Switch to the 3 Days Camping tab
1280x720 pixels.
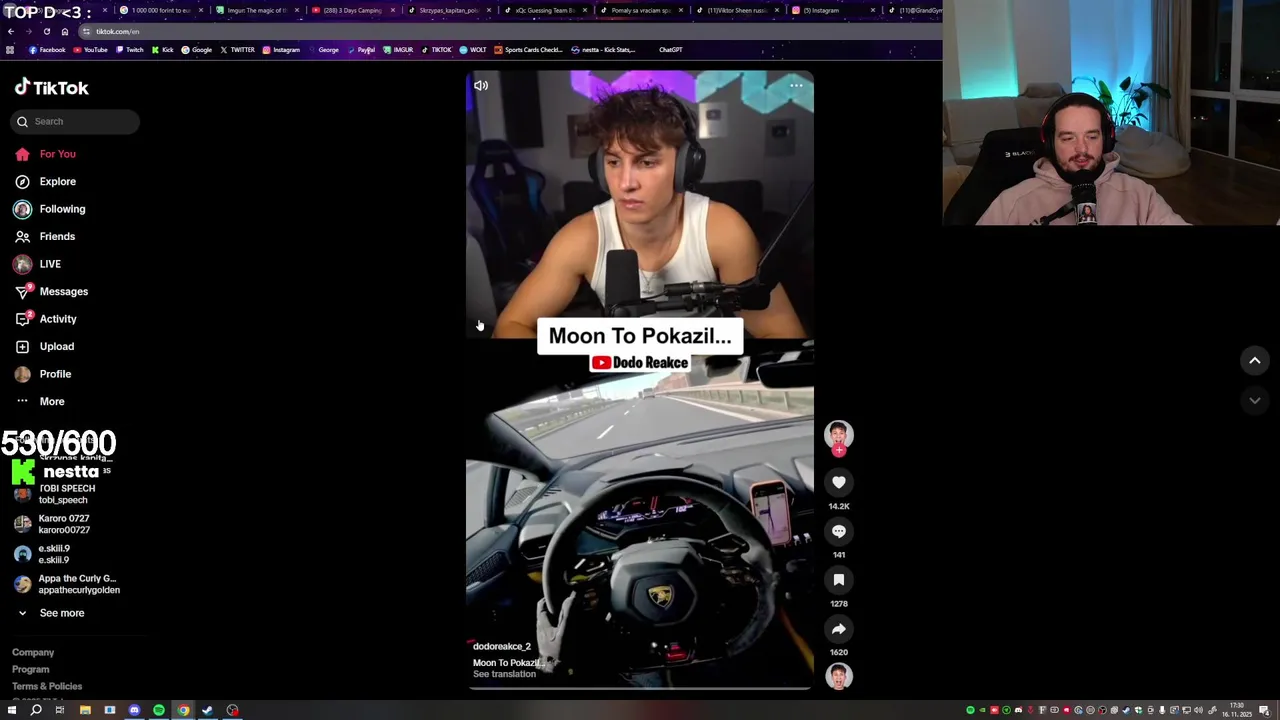pos(352,11)
